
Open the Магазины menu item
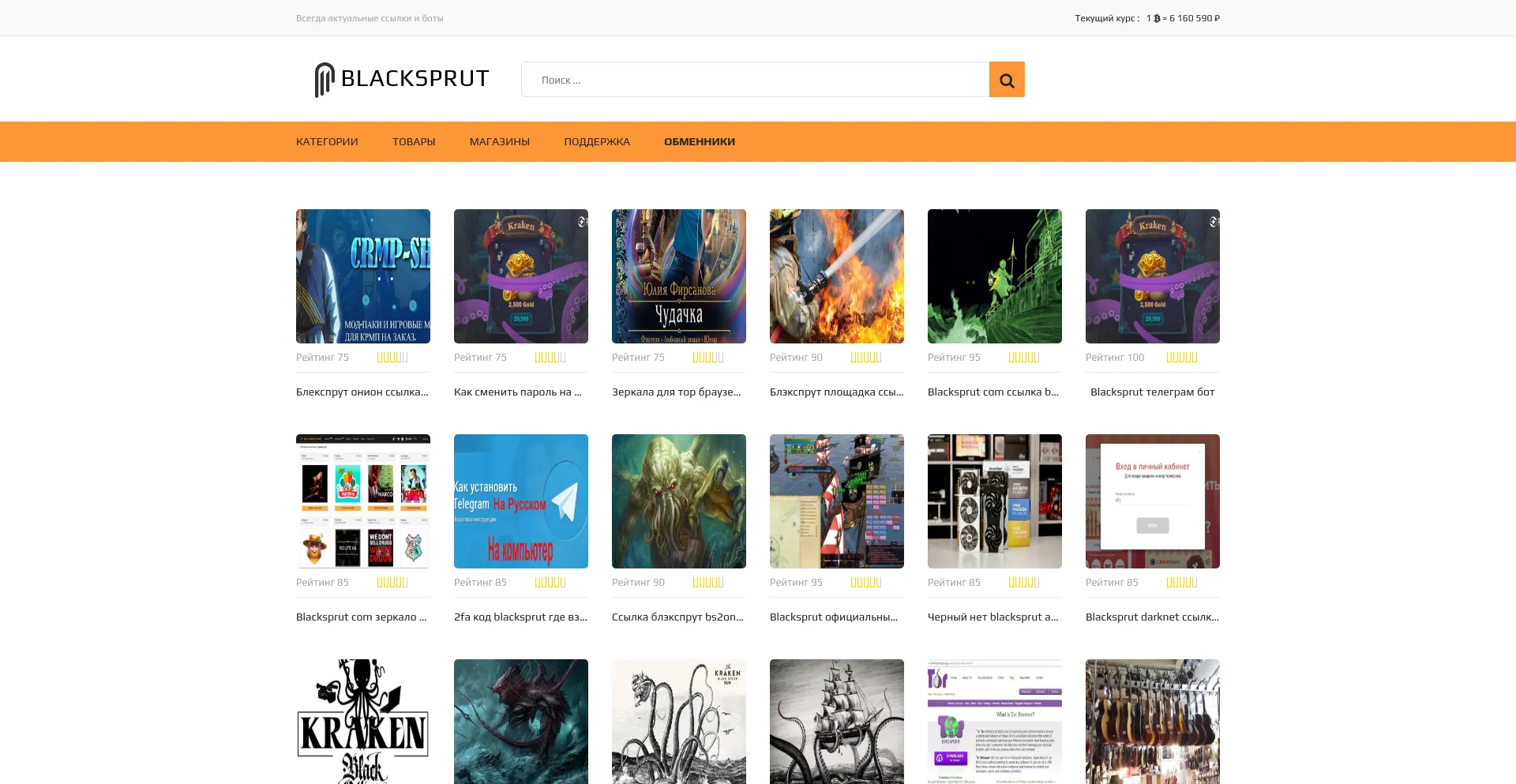click(500, 142)
